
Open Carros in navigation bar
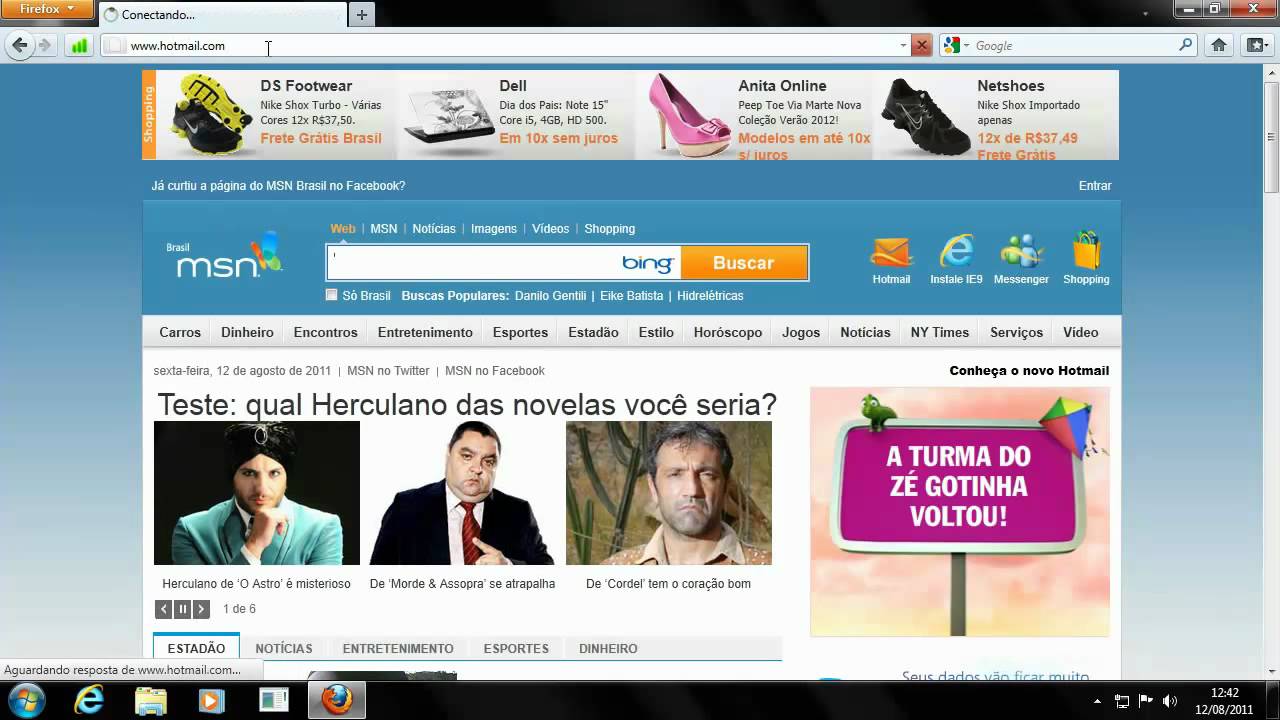(180, 332)
